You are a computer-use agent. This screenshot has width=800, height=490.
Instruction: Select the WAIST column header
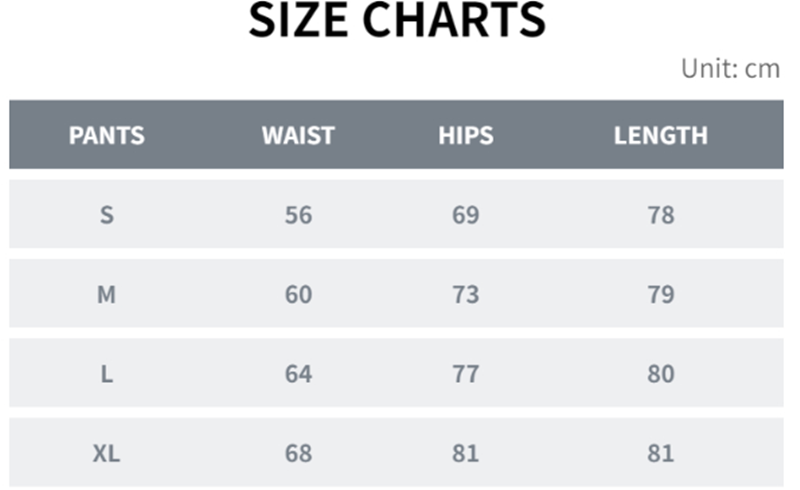298,135
